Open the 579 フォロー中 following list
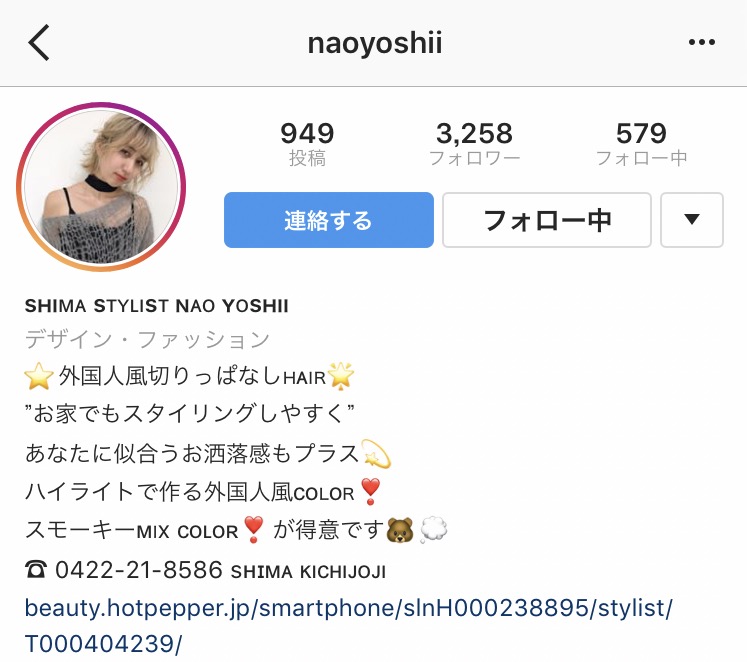The width and height of the screenshot is (747, 662). 641,144
